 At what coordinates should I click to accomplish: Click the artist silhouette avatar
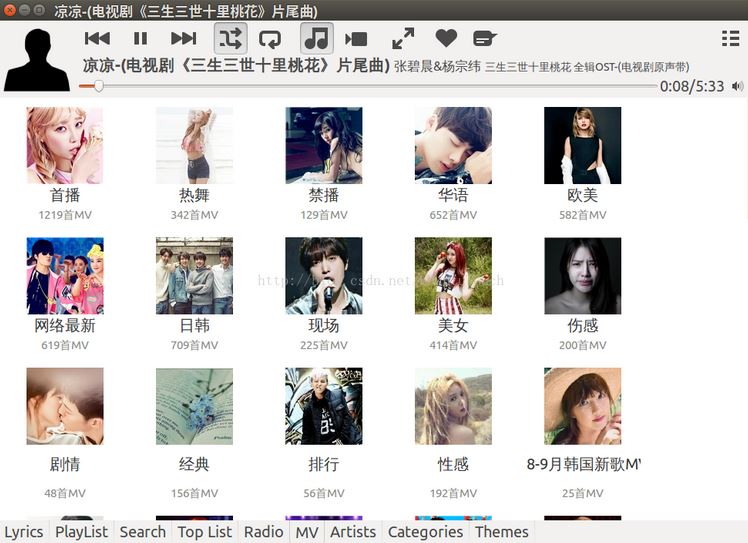36,60
